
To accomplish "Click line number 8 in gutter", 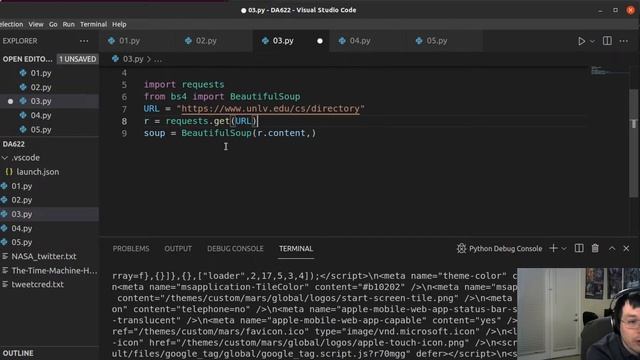I will click(124, 121).
